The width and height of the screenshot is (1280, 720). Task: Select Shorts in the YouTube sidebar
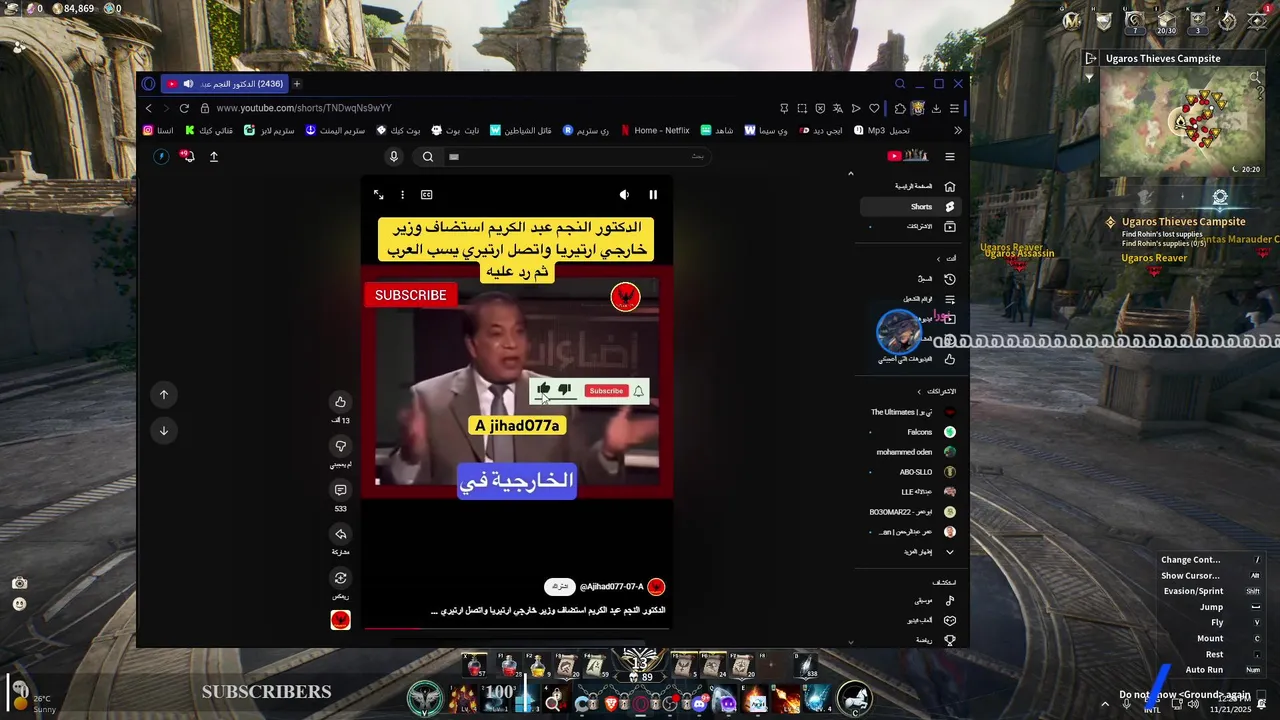pyautogui.click(x=910, y=207)
